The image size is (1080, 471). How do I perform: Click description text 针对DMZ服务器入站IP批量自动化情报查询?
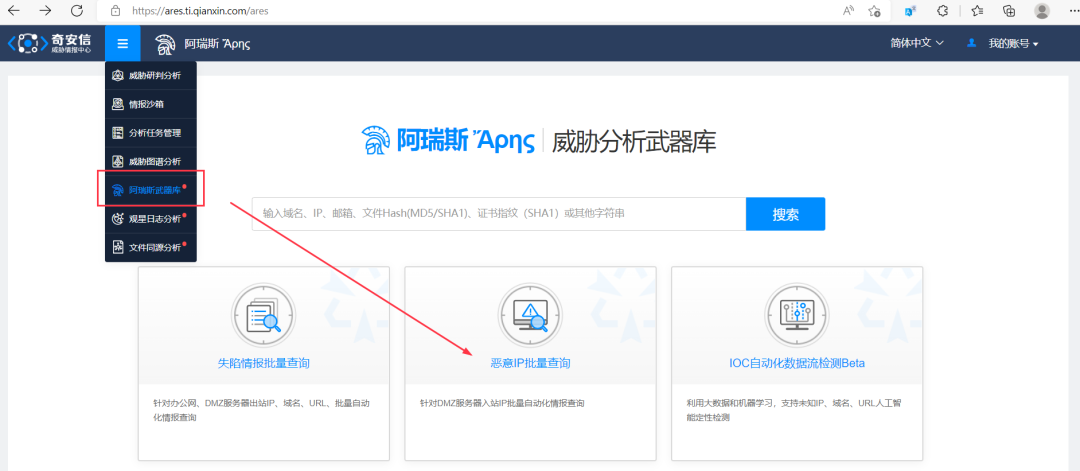click(502, 404)
